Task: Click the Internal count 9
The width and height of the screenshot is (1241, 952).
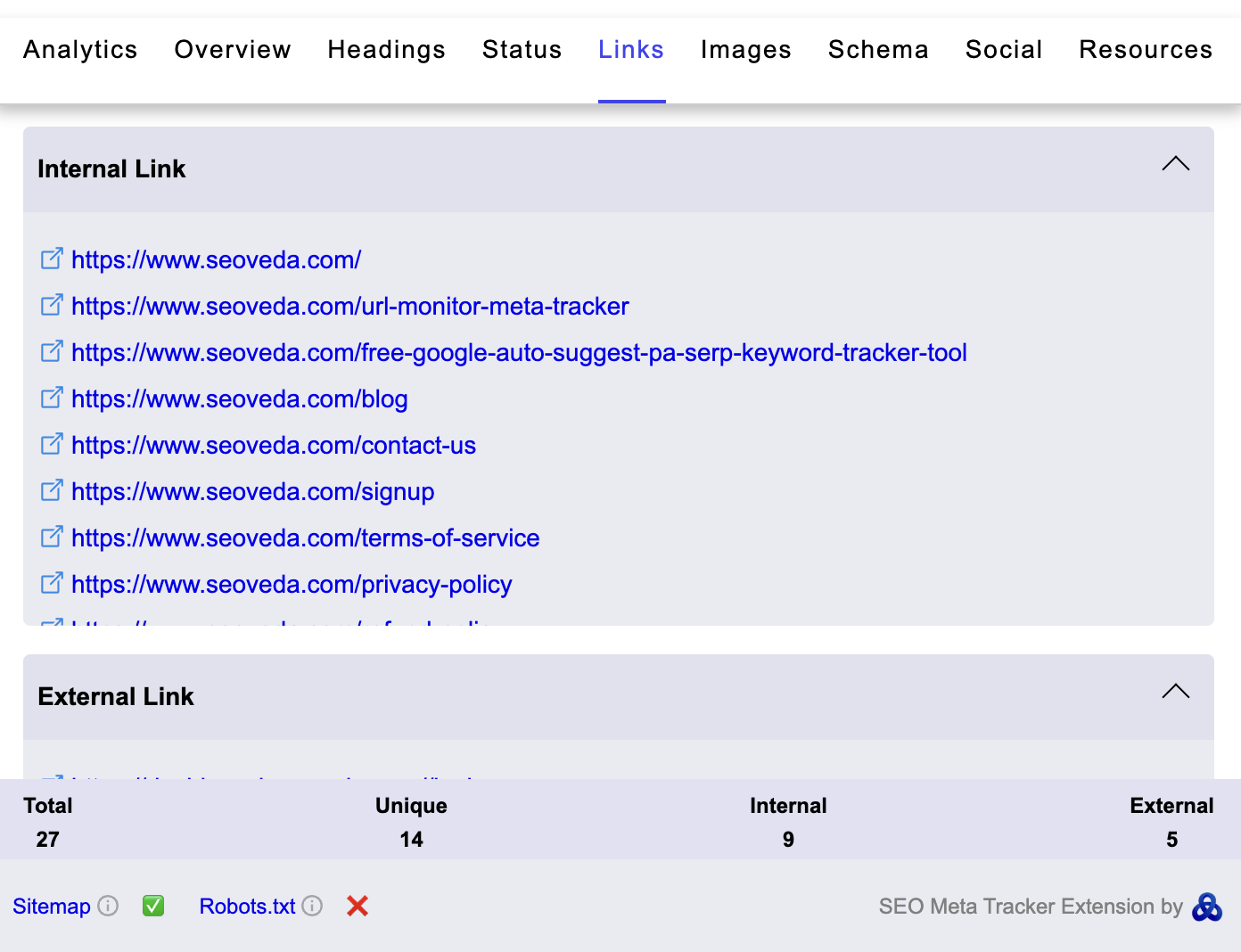Action: coord(788,840)
